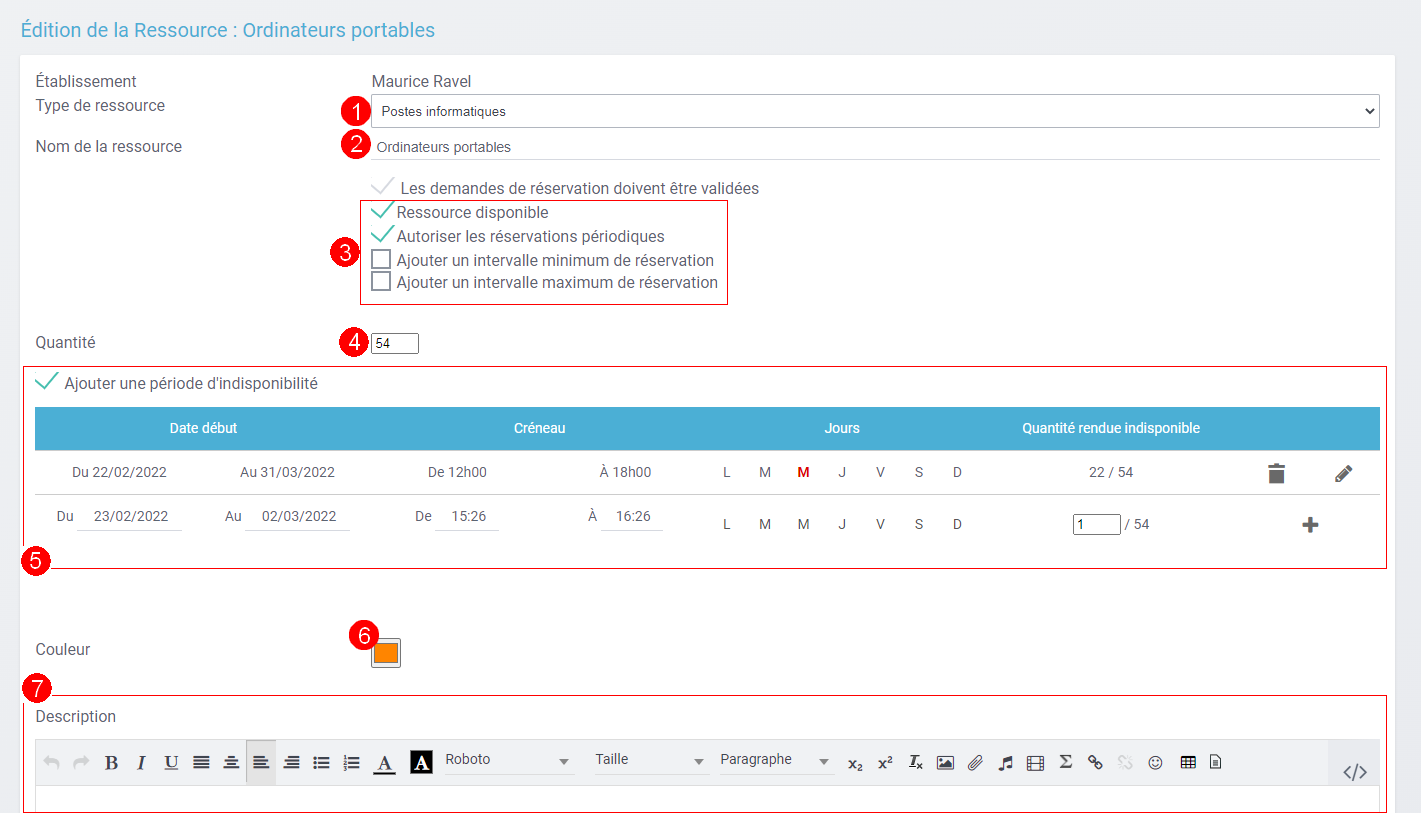Delete the unavailability period with trash icon
The image size is (1421, 813).
[x=1276, y=473]
